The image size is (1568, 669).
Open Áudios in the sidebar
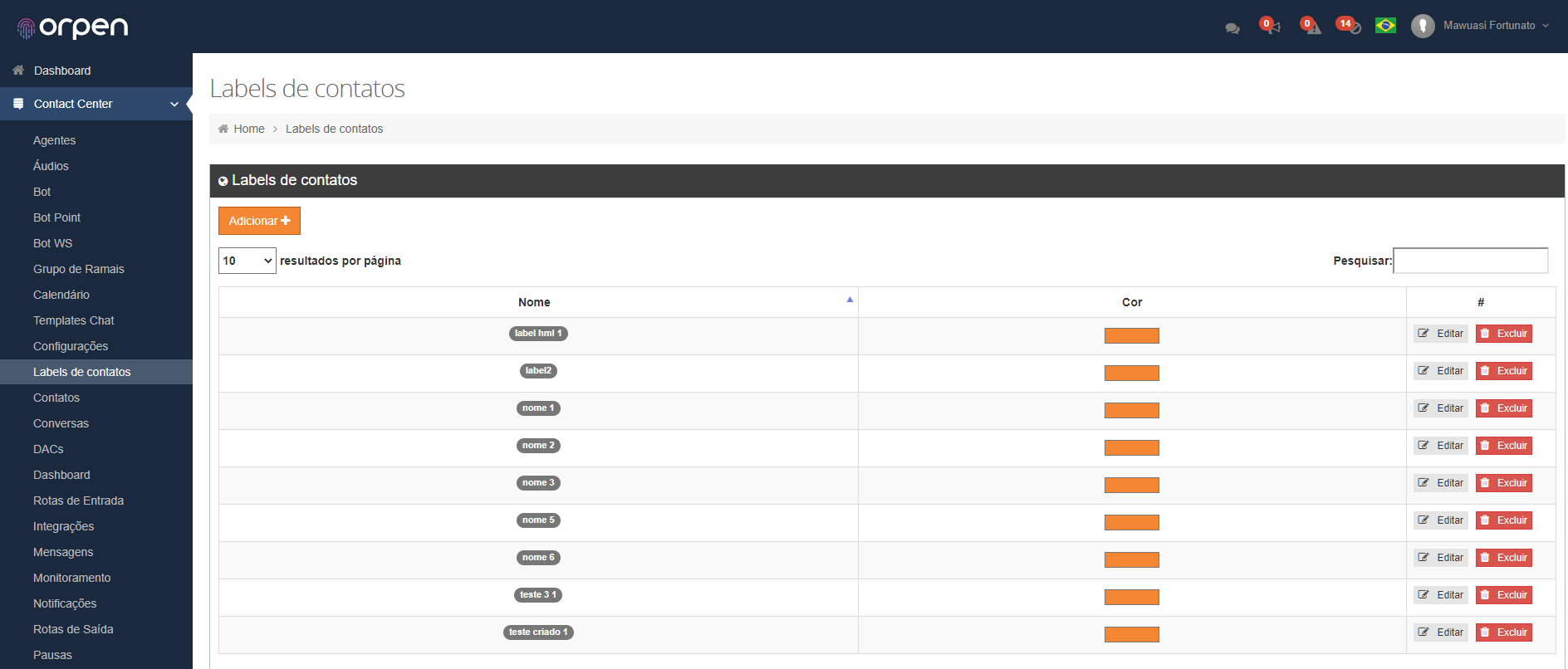coord(51,166)
